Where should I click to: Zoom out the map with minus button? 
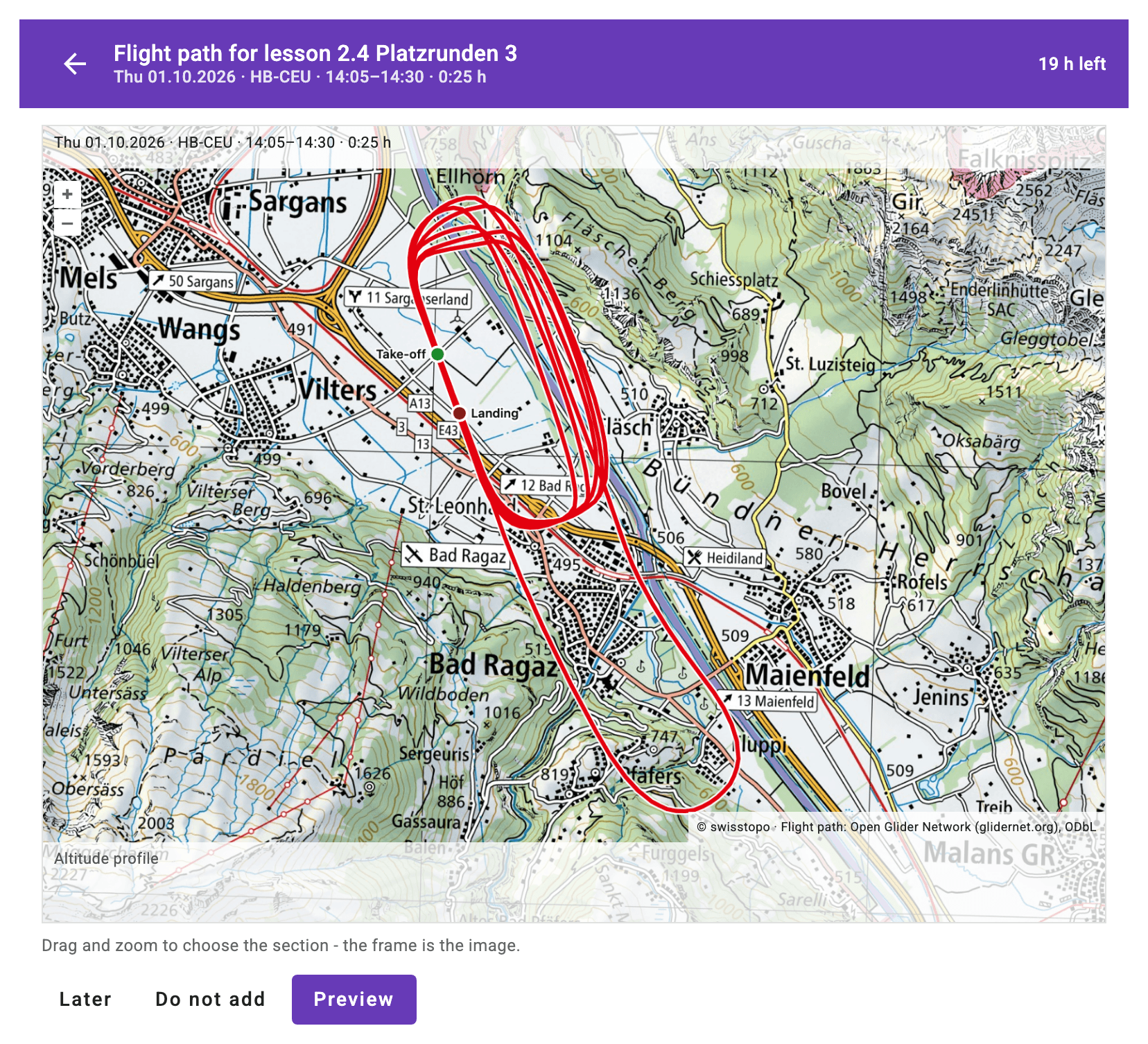pos(67,223)
